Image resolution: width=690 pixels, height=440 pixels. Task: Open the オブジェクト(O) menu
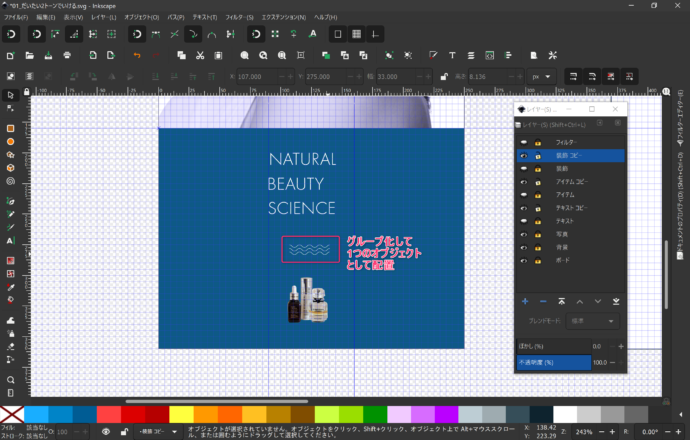pyautogui.click(x=142, y=17)
